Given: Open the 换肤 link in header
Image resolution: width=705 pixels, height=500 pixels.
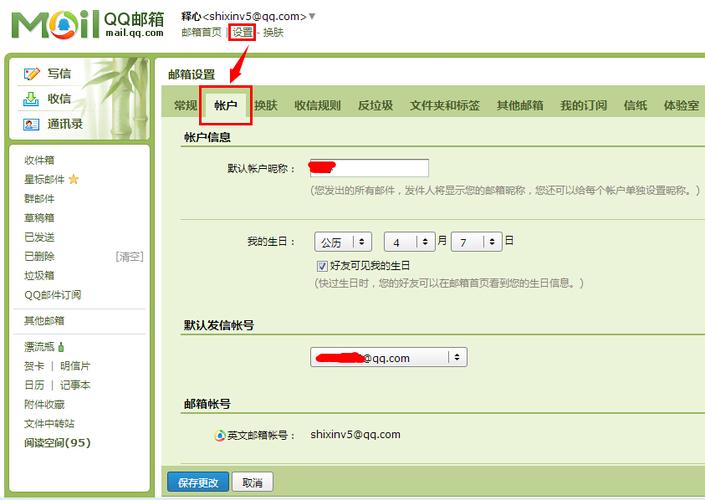Looking at the screenshot, I should click(x=273, y=32).
